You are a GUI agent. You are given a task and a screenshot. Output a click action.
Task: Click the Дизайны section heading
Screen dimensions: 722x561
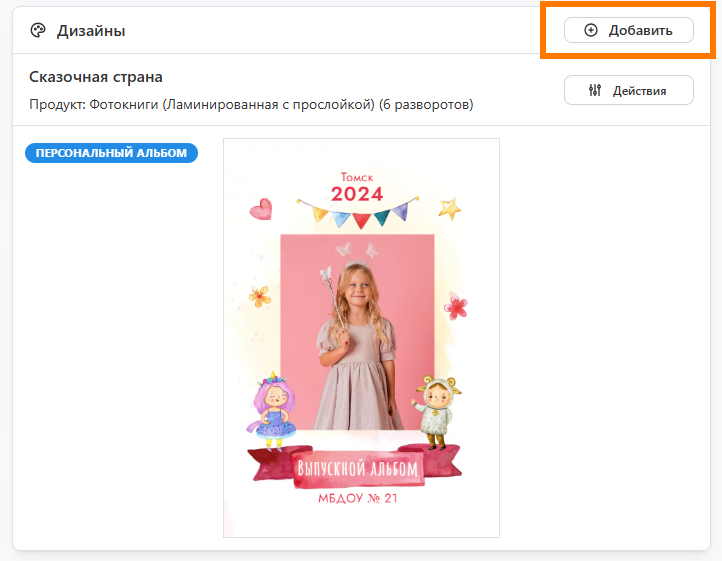click(91, 31)
